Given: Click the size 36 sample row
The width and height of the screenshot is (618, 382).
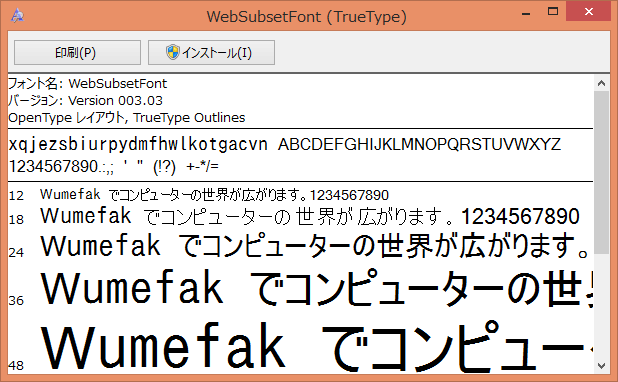Looking at the screenshot, I should point(300,288).
